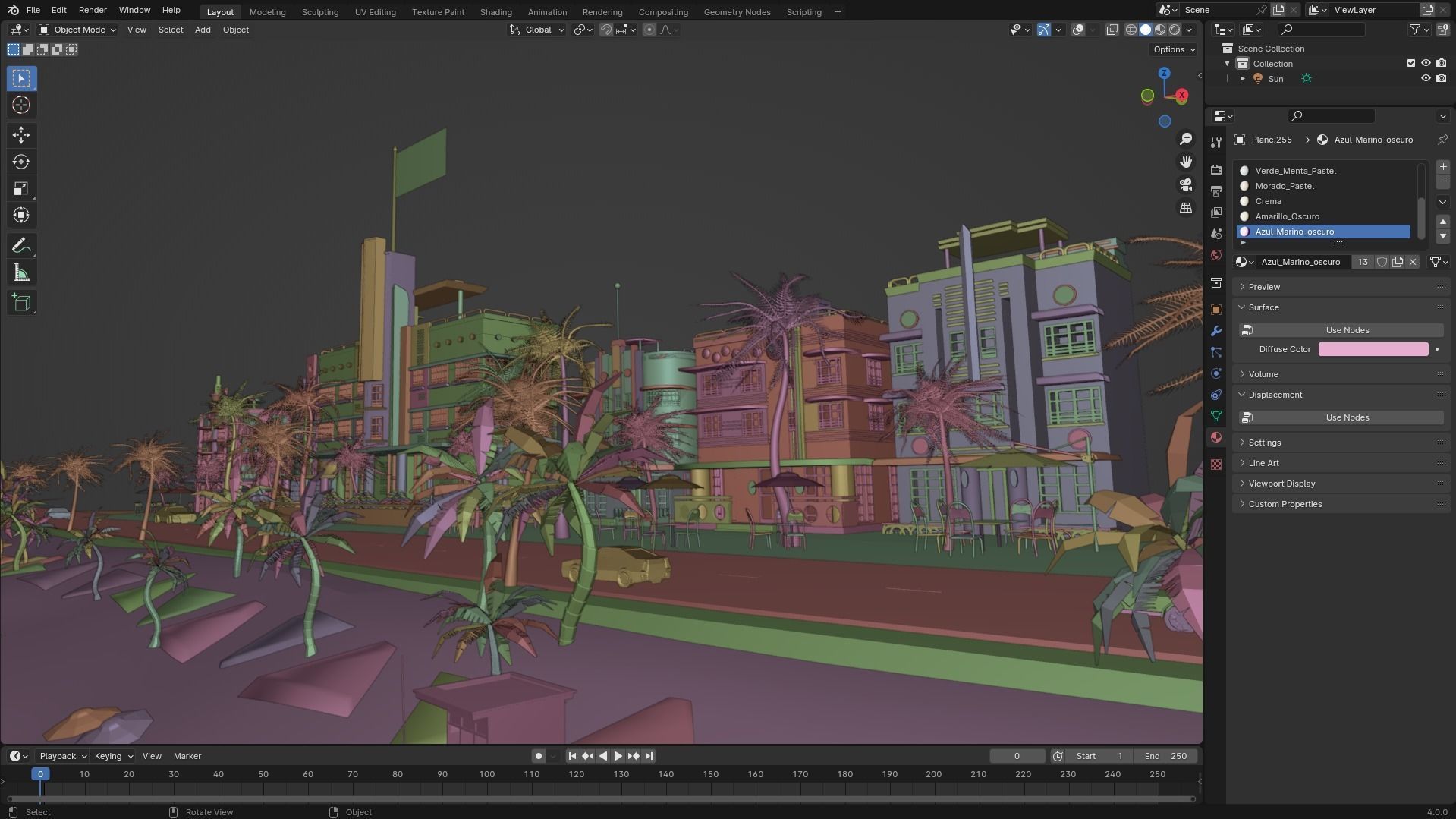The width and height of the screenshot is (1456, 819).
Task: Select the Scale tool
Action: click(x=21, y=188)
